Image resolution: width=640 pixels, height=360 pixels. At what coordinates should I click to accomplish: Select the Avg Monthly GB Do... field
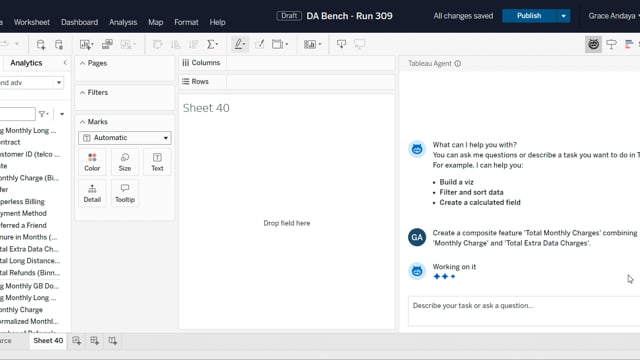[29, 286]
